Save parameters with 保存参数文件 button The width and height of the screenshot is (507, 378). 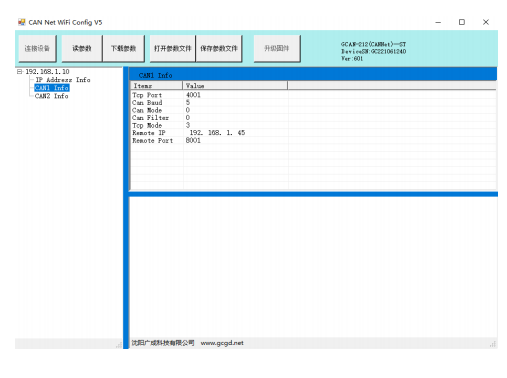tap(219, 48)
